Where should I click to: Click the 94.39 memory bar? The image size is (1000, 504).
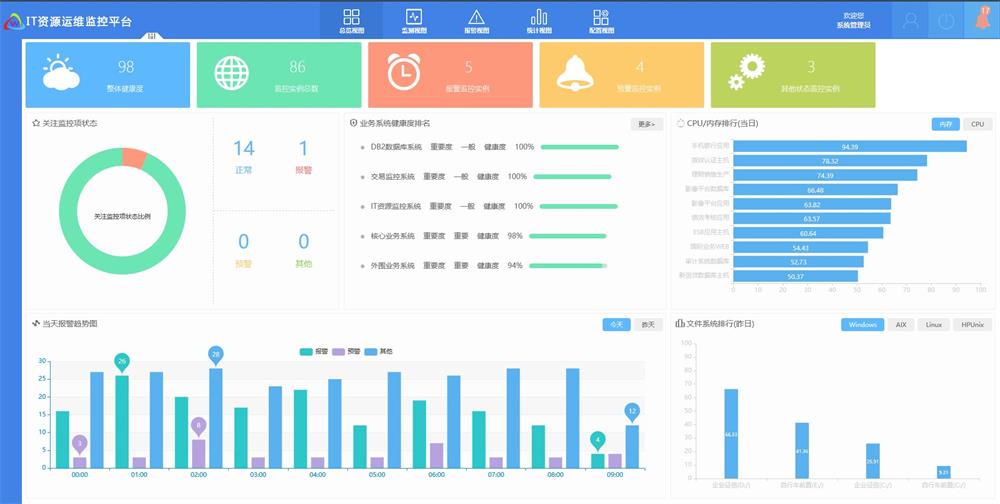849,147
